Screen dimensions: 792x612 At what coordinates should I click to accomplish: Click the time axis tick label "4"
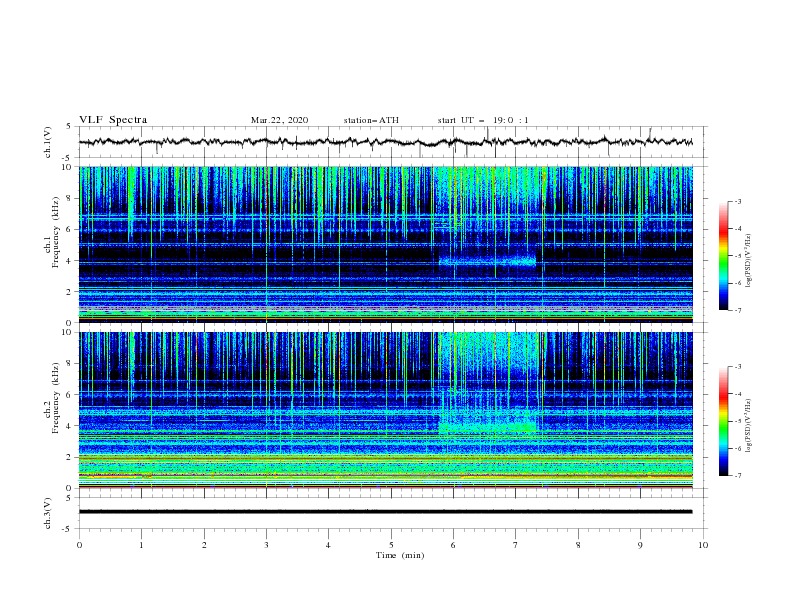point(328,545)
